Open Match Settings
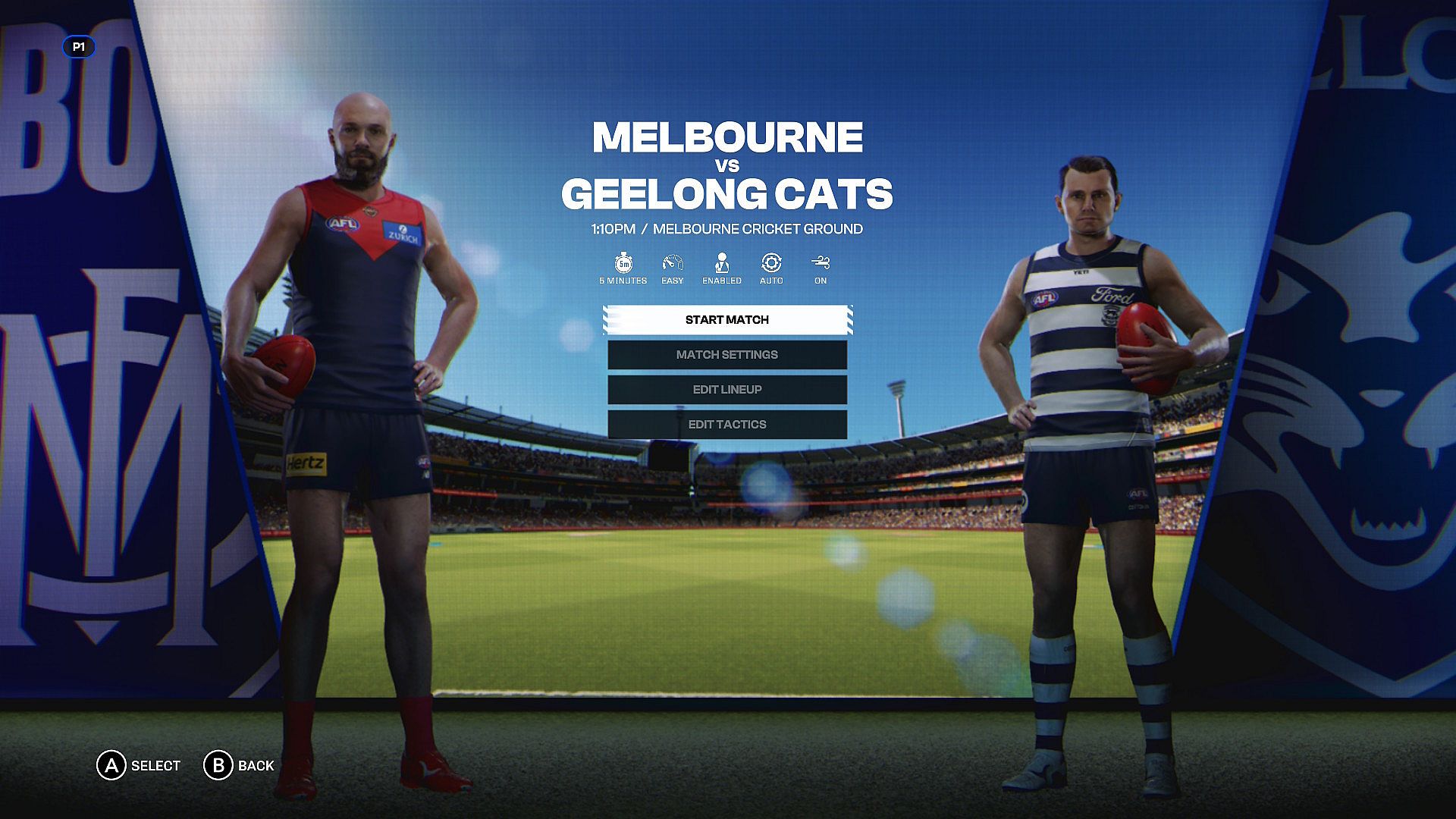Image resolution: width=1456 pixels, height=819 pixels. tap(727, 355)
